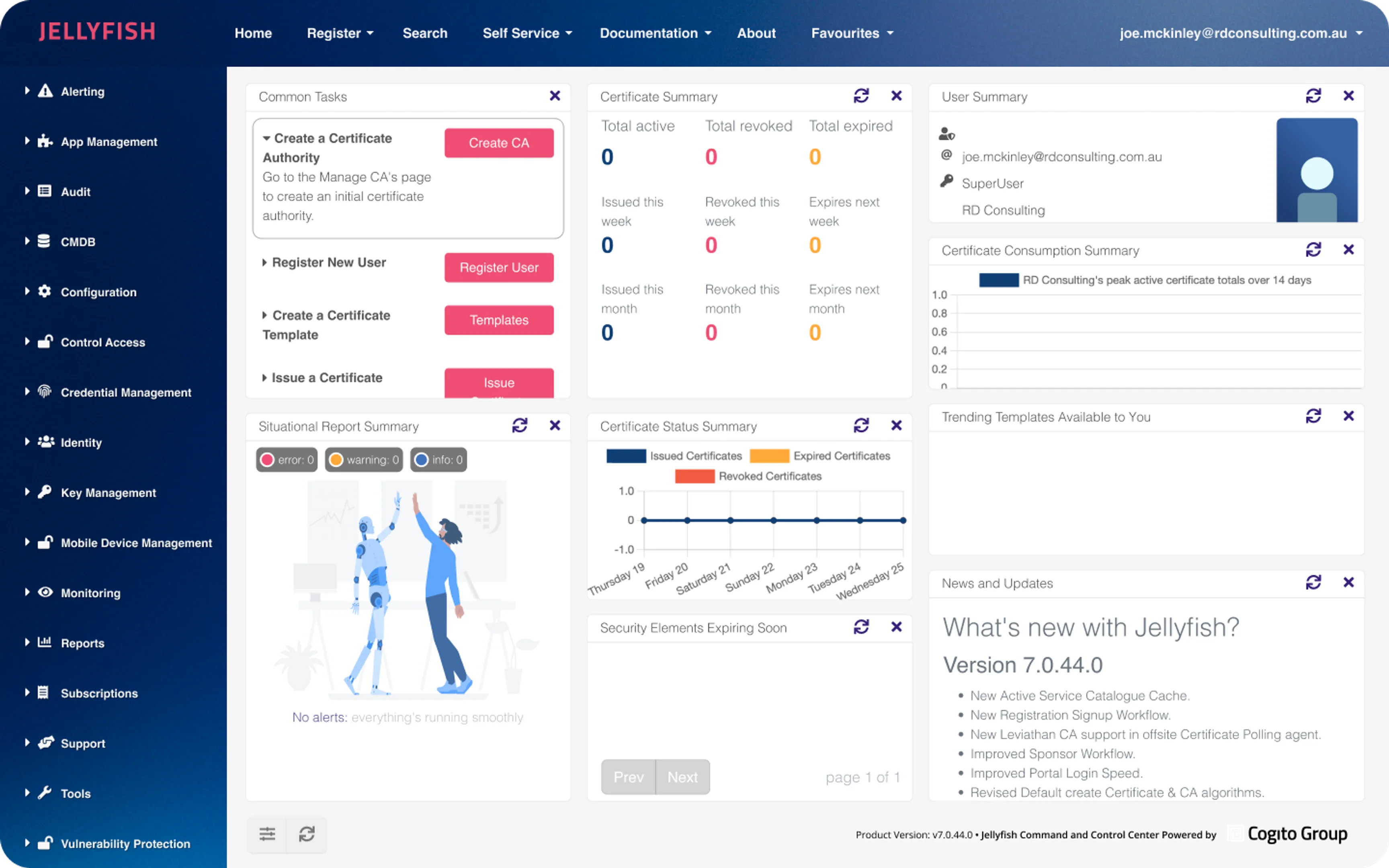Image resolution: width=1389 pixels, height=868 pixels.
Task: Open the dashboard layout settings icon at bottom
Action: point(267,834)
